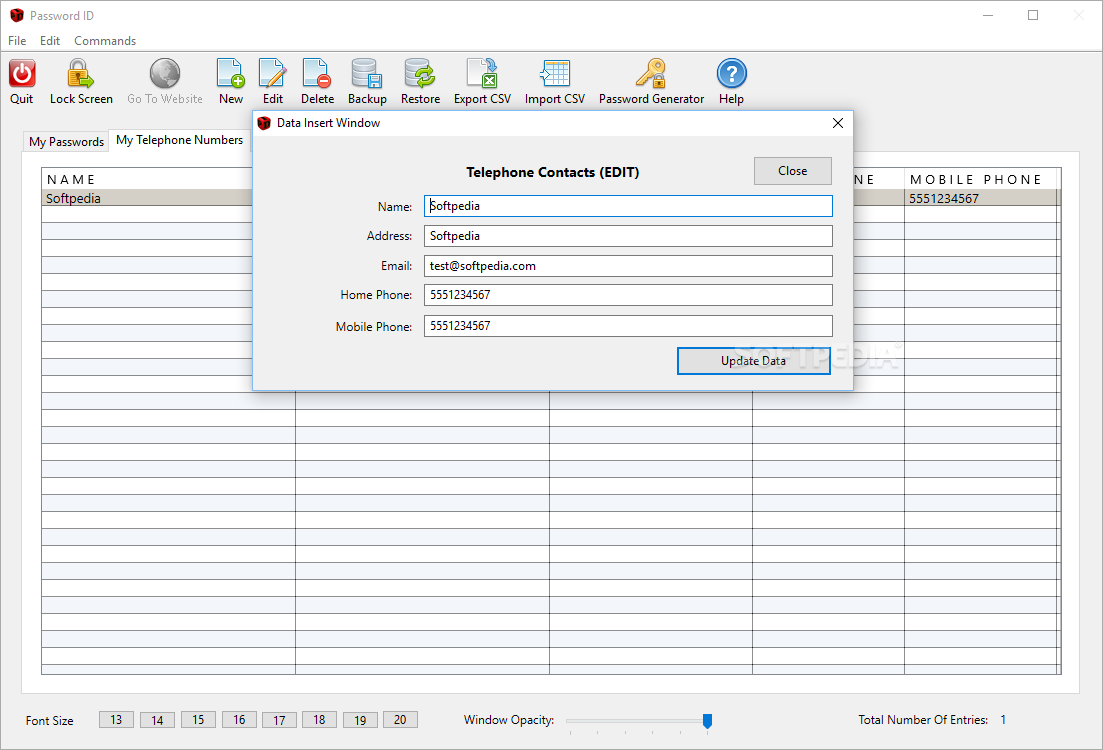Click the Go To Website globe icon
Screen dimensions: 1103x750
[165, 73]
